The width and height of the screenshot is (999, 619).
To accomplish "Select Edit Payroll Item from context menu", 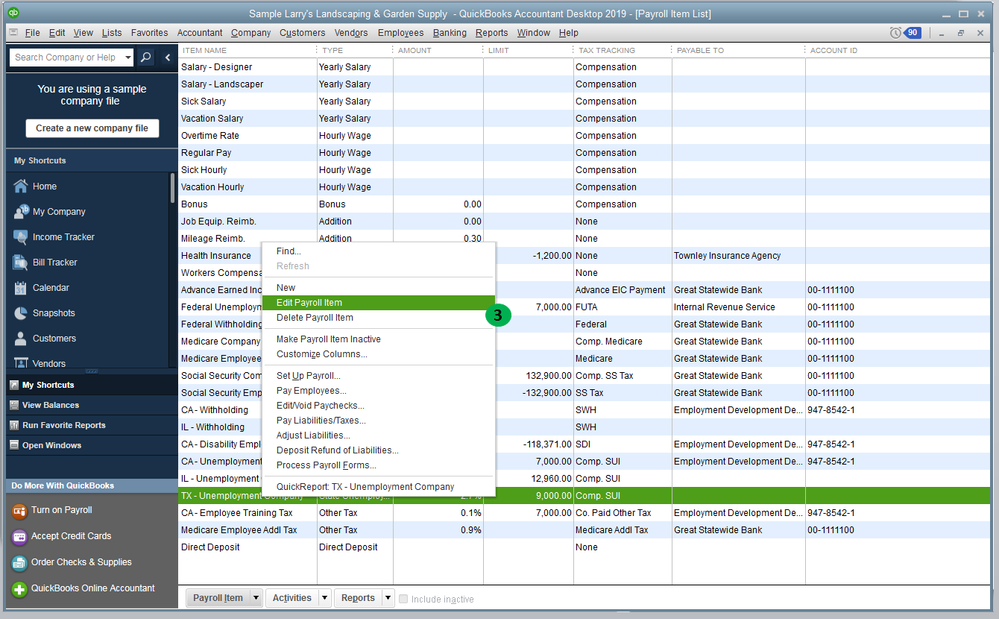I will 309,303.
